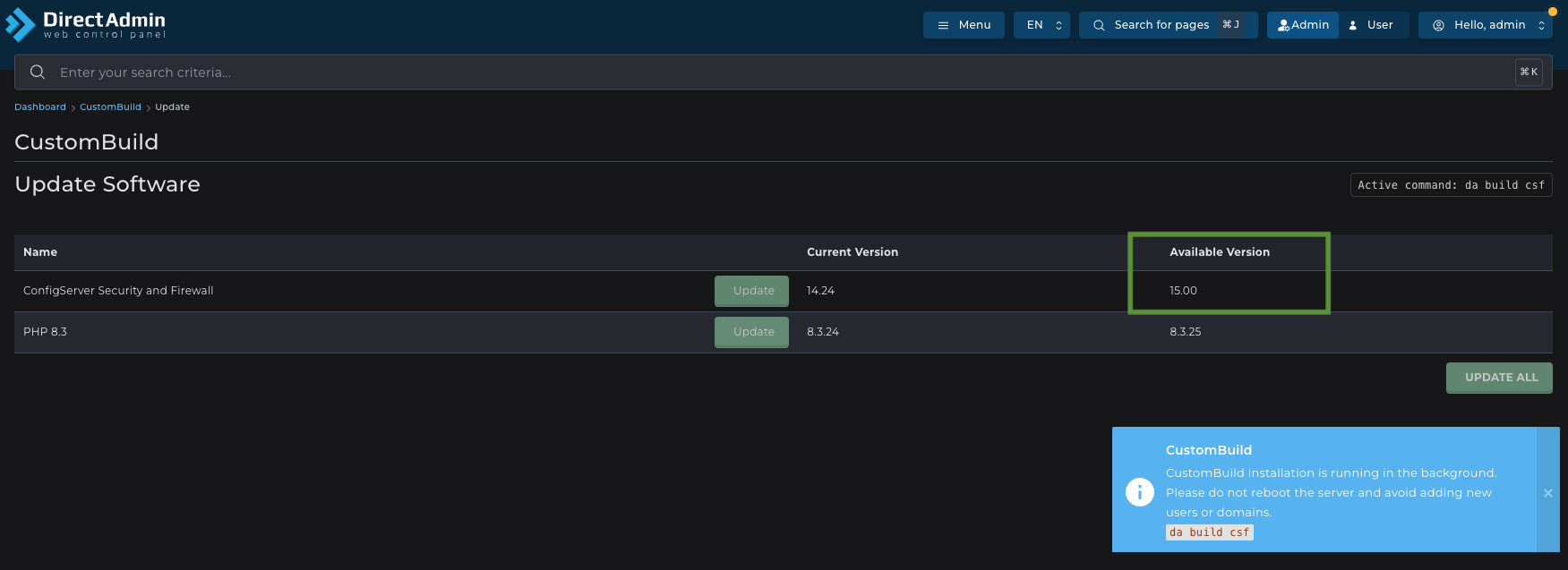Click the DirectAdmin logo
Screen dimensions: 1568x570
click(x=86, y=24)
